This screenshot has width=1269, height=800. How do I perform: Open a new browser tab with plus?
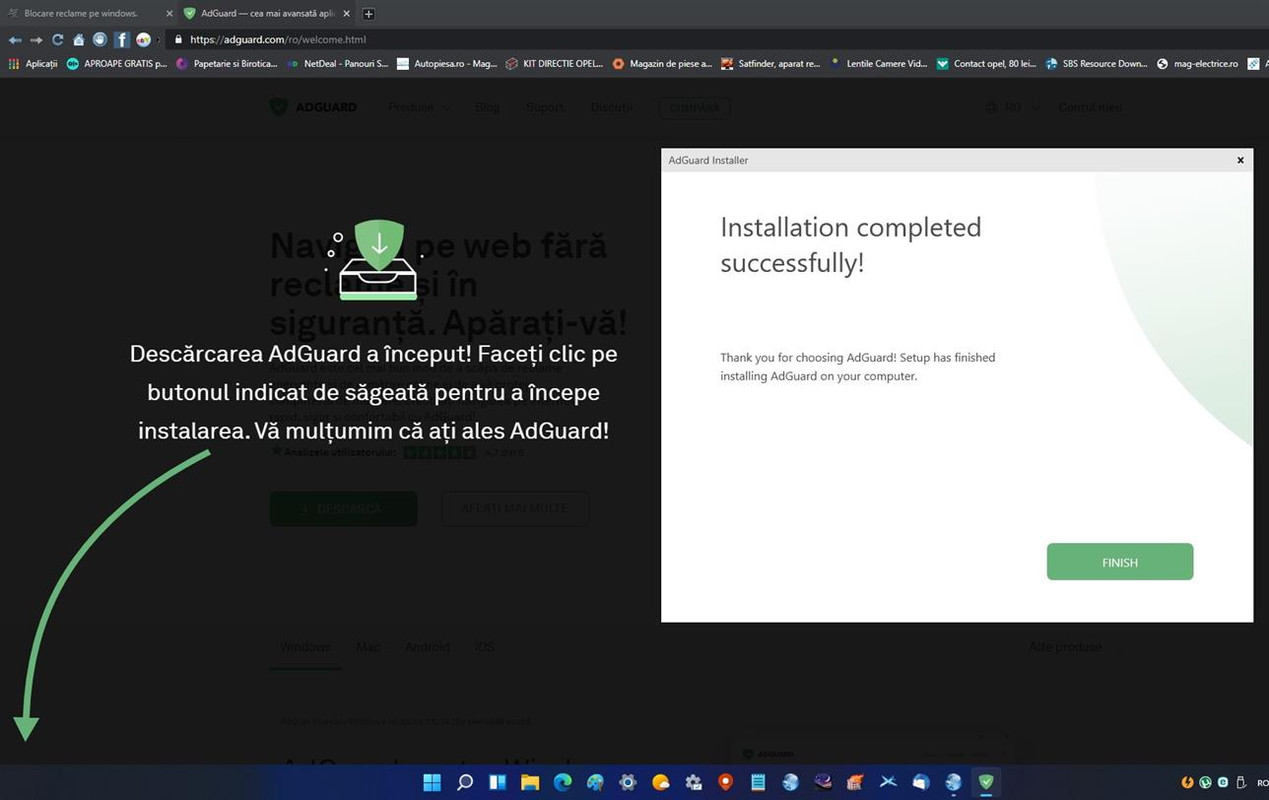tap(368, 14)
